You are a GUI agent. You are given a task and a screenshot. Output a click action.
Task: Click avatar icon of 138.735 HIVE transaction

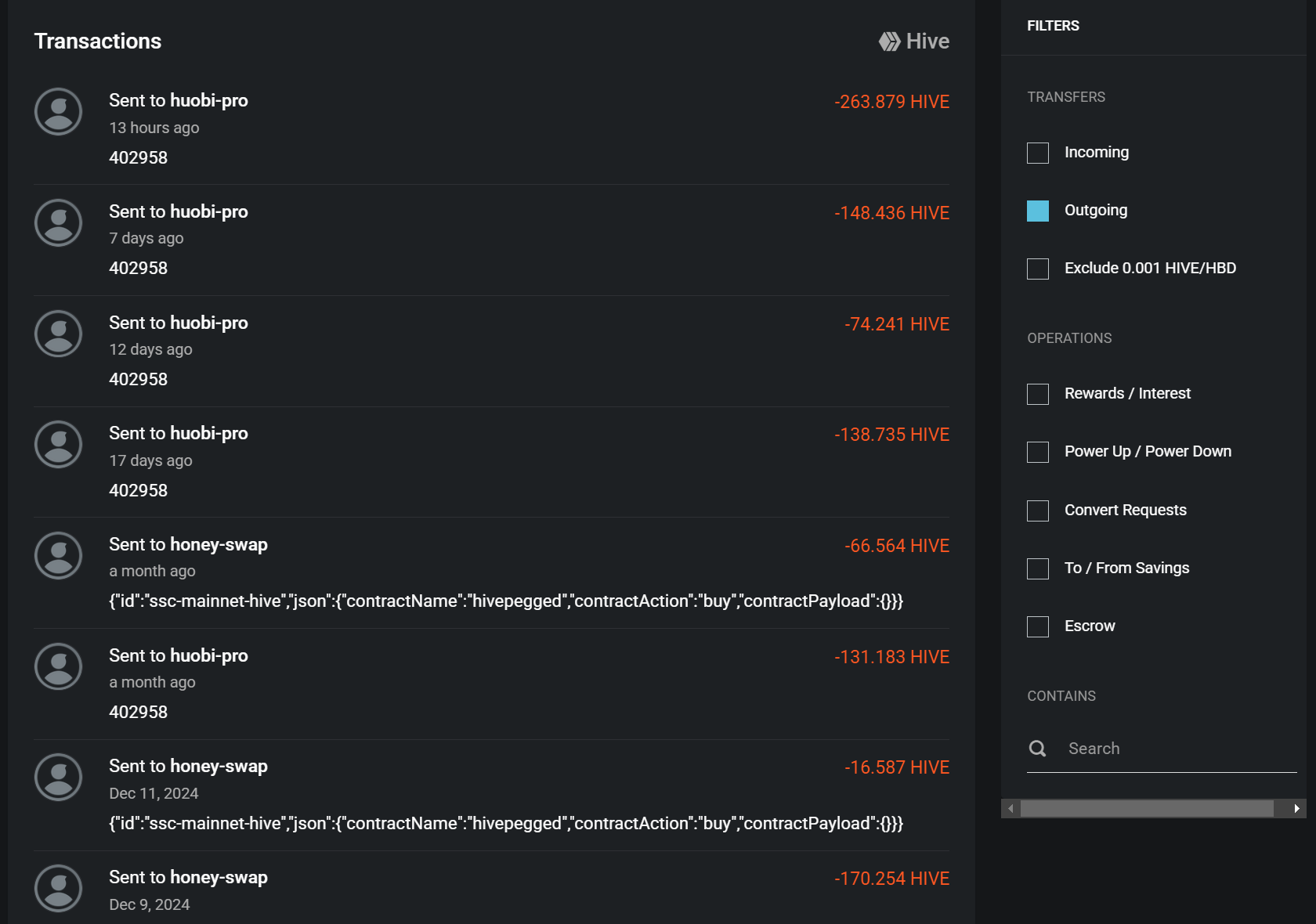59,444
